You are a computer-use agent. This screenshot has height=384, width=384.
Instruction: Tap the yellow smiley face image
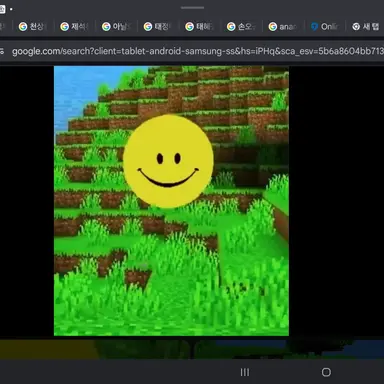click(x=168, y=161)
